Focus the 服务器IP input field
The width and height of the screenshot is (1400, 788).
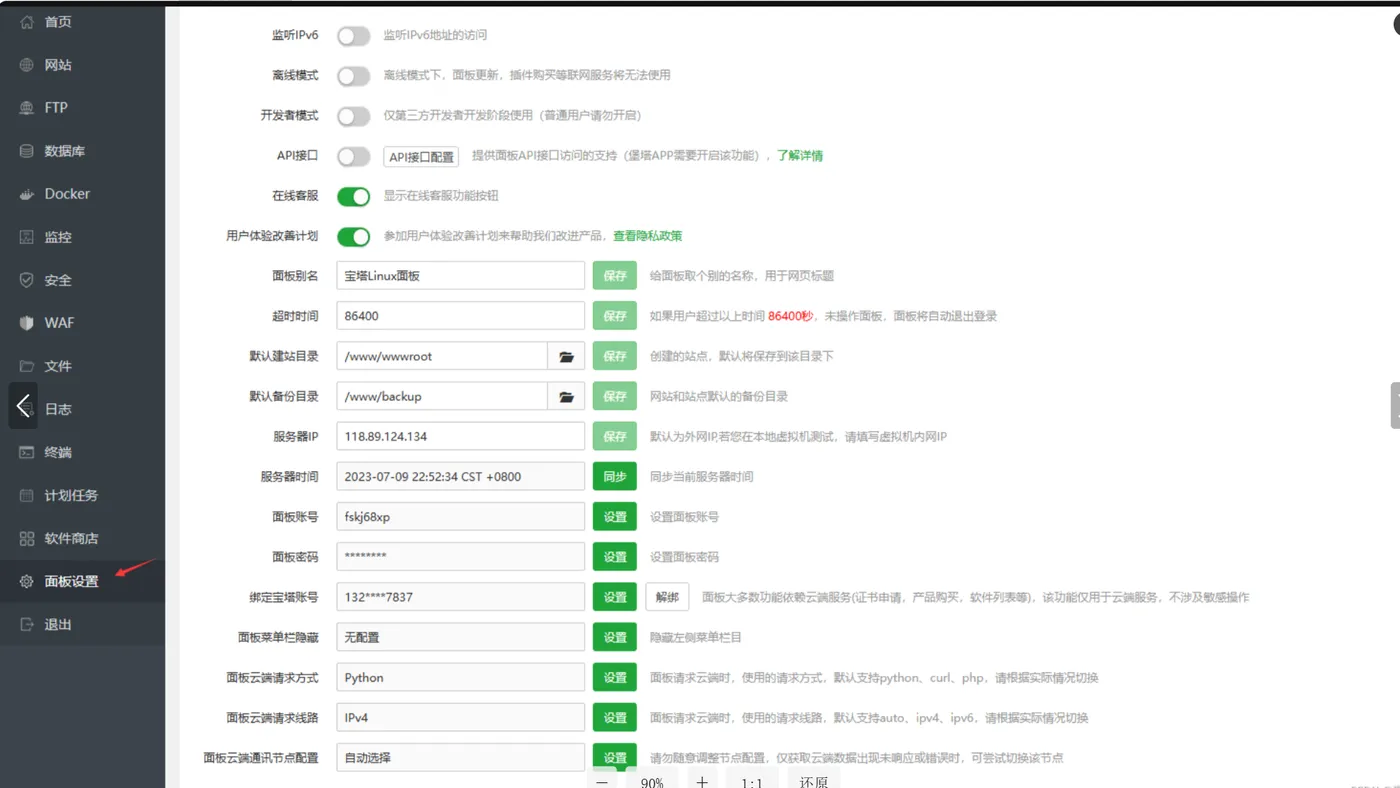coord(460,436)
